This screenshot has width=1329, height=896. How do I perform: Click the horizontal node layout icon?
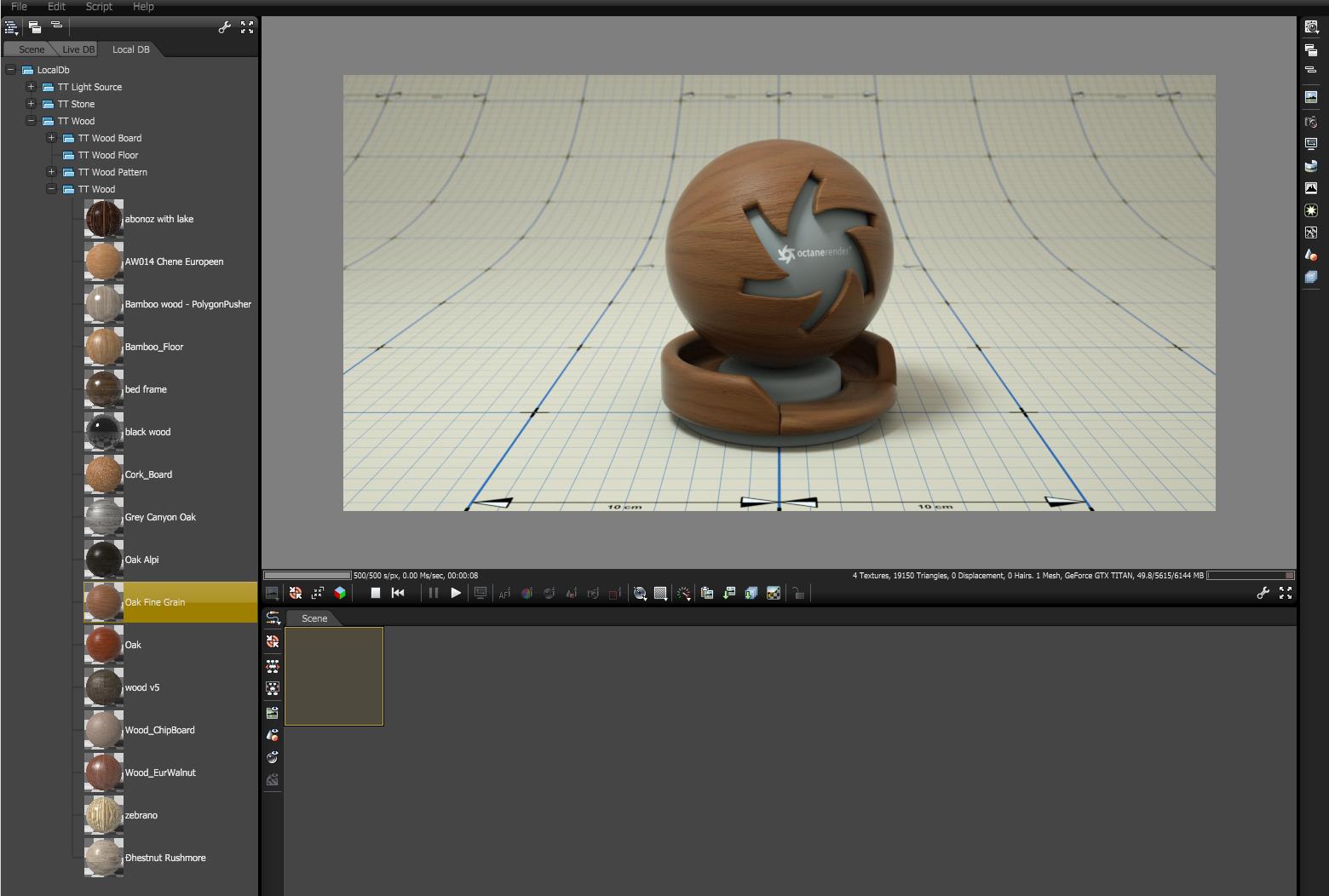pos(273,666)
